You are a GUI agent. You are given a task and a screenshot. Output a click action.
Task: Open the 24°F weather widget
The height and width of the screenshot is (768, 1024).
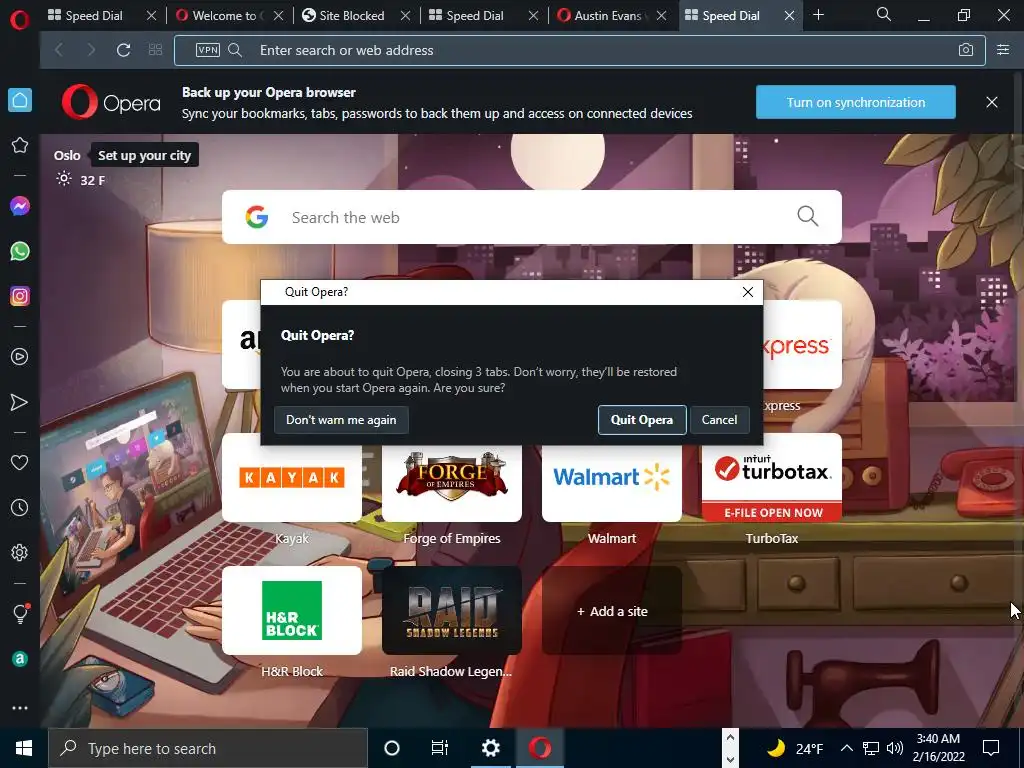click(x=794, y=748)
